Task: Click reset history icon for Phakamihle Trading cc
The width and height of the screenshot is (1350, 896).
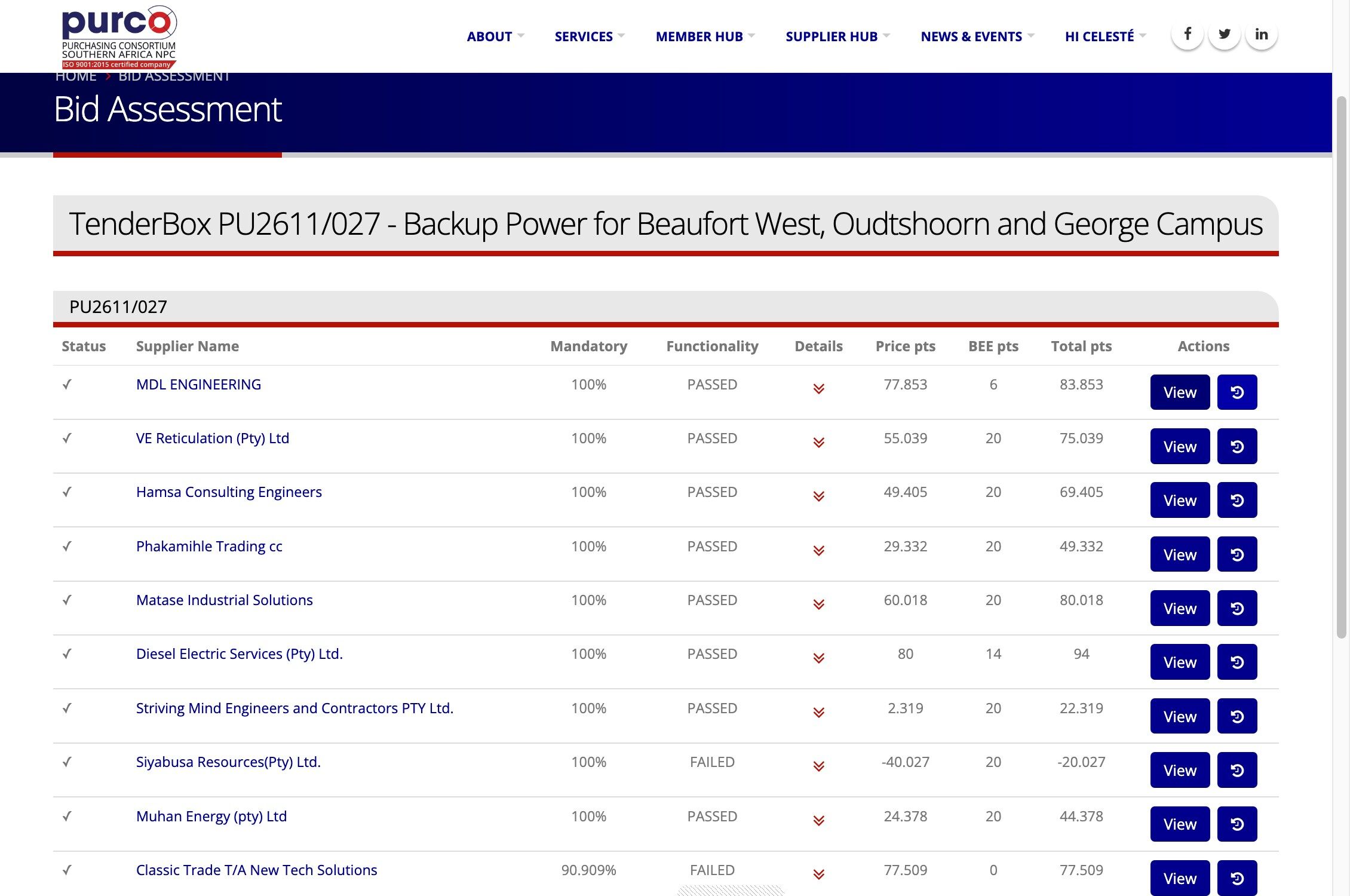Action: point(1237,554)
